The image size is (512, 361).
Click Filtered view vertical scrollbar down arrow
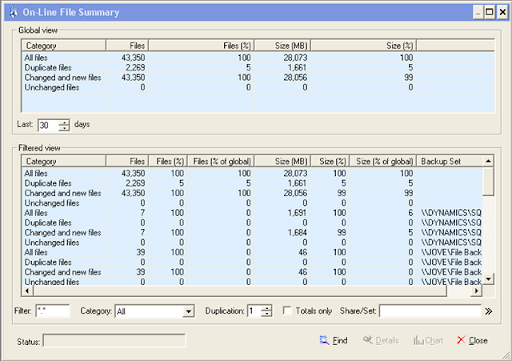(488, 279)
